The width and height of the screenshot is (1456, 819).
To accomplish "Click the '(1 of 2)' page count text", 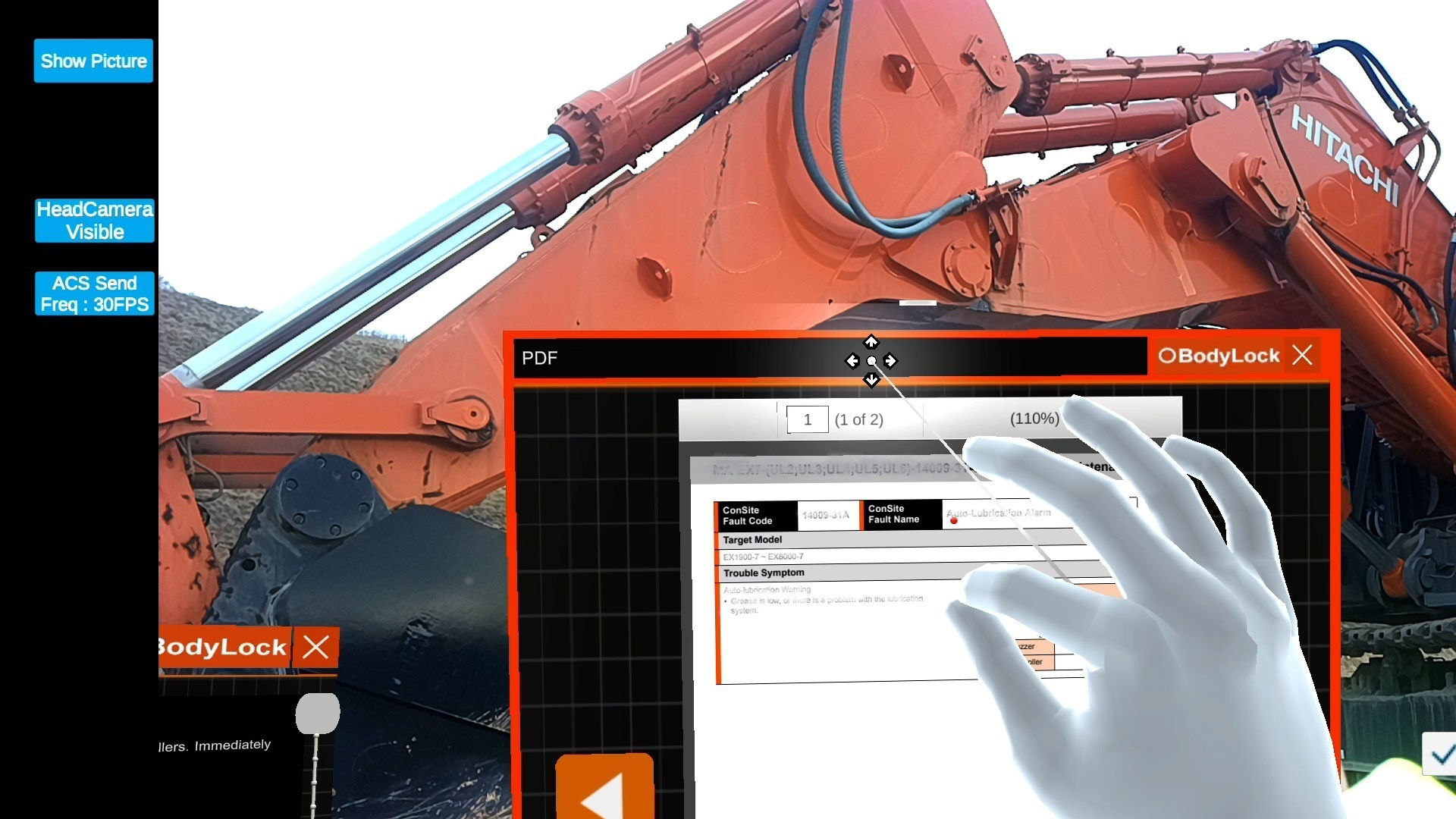I will point(858,419).
